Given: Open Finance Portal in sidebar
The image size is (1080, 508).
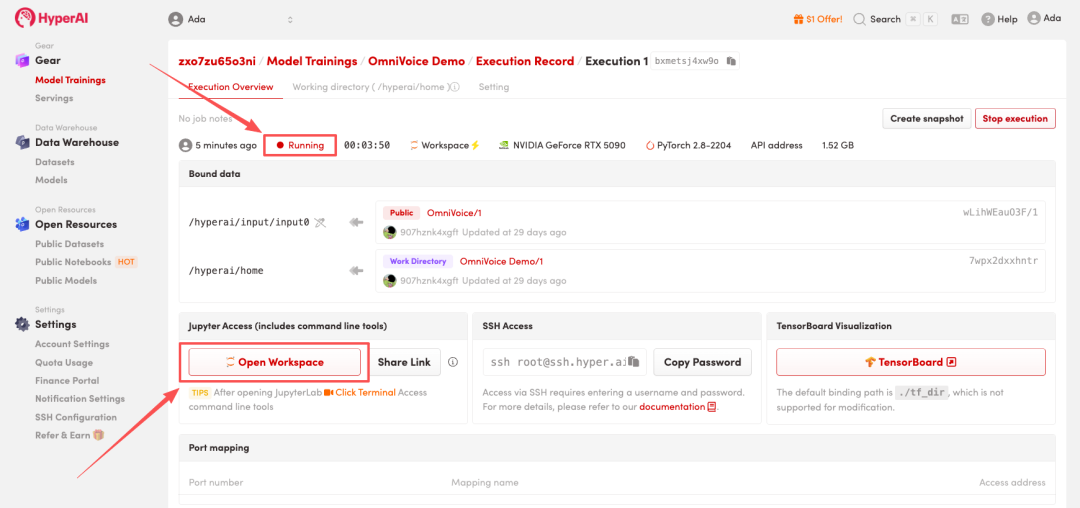Looking at the screenshot, I should click(67, 380).
